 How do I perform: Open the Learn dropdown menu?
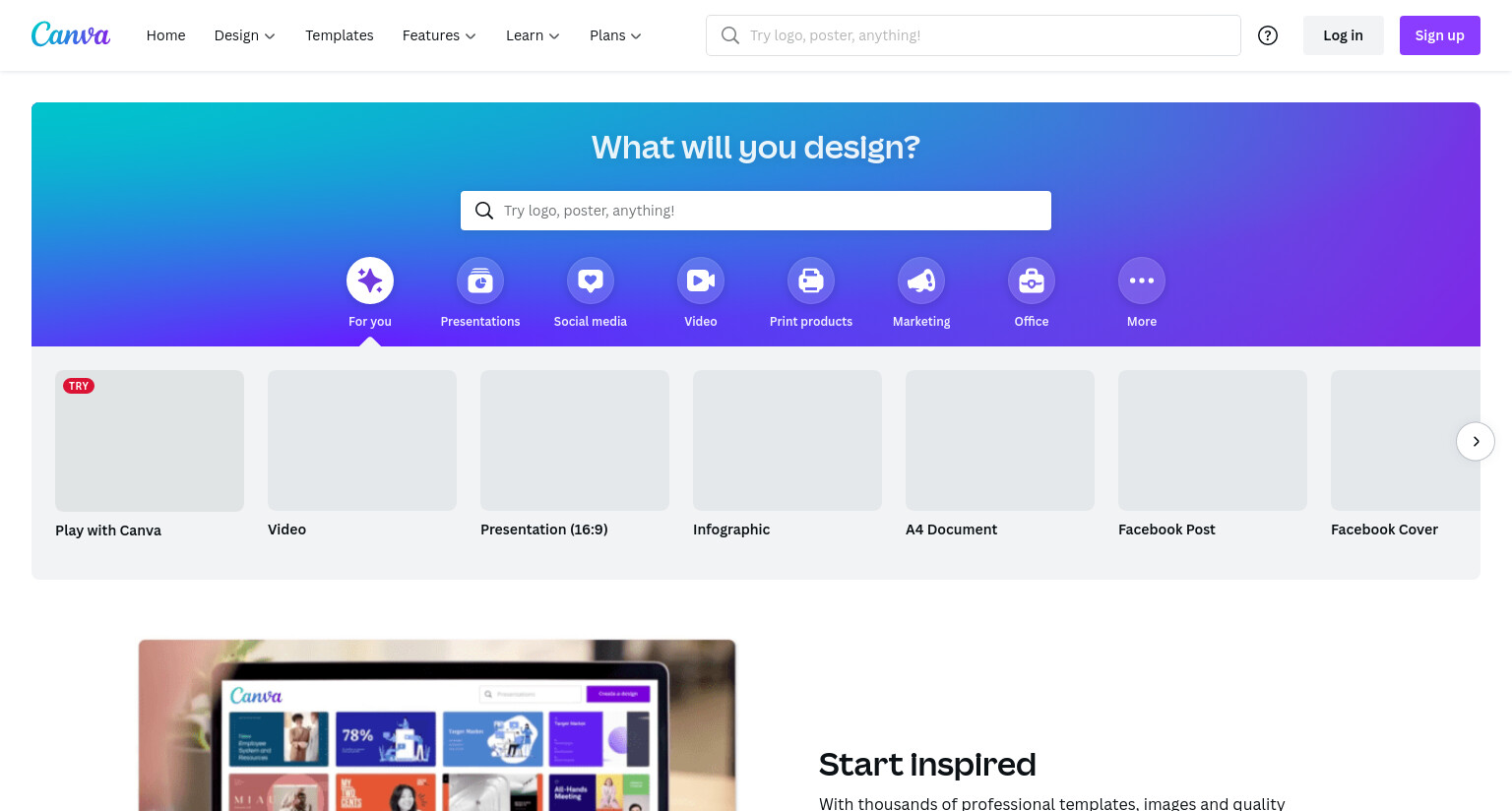coord(533,35)
